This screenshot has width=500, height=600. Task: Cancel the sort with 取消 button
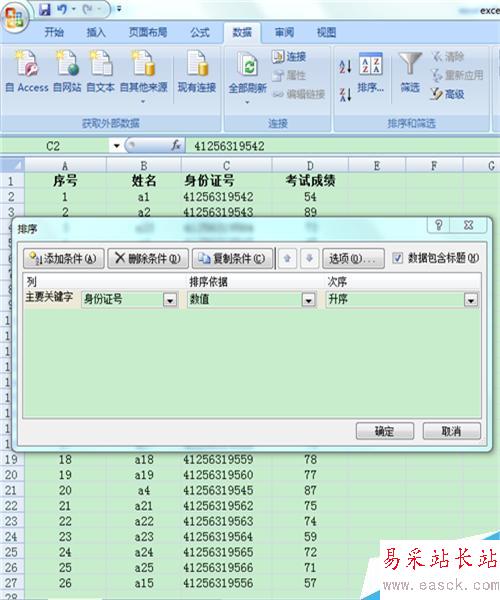click(451, 432)
